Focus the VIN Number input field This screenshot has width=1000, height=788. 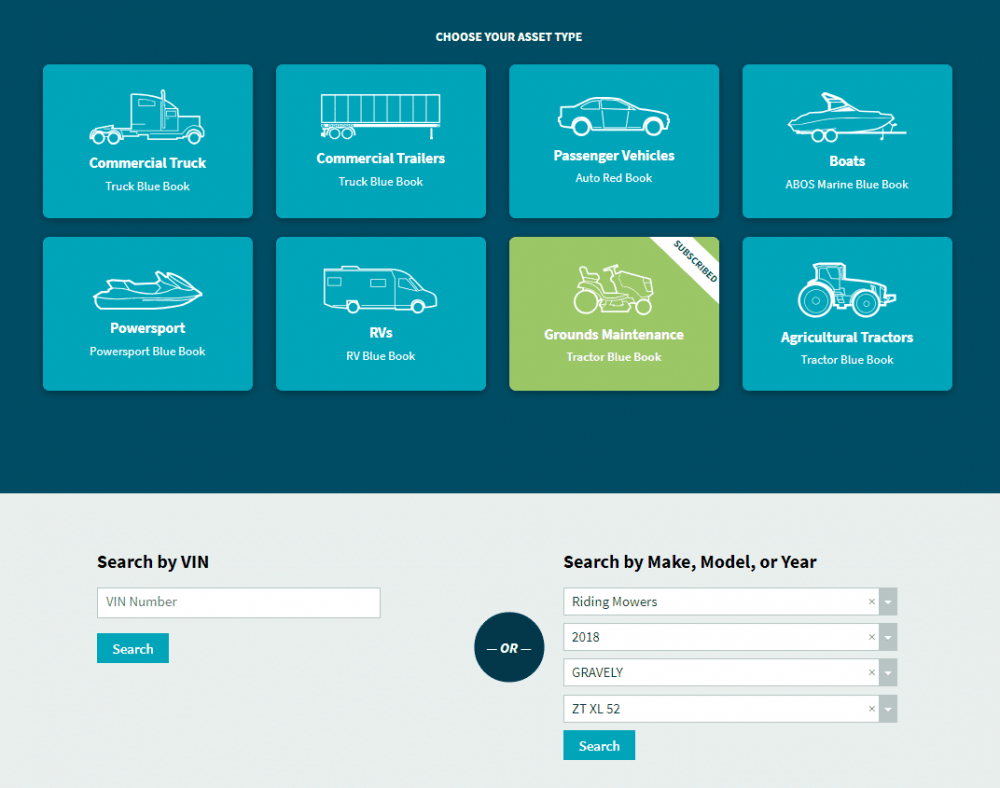pyautogui.click(x=238, y=602)
